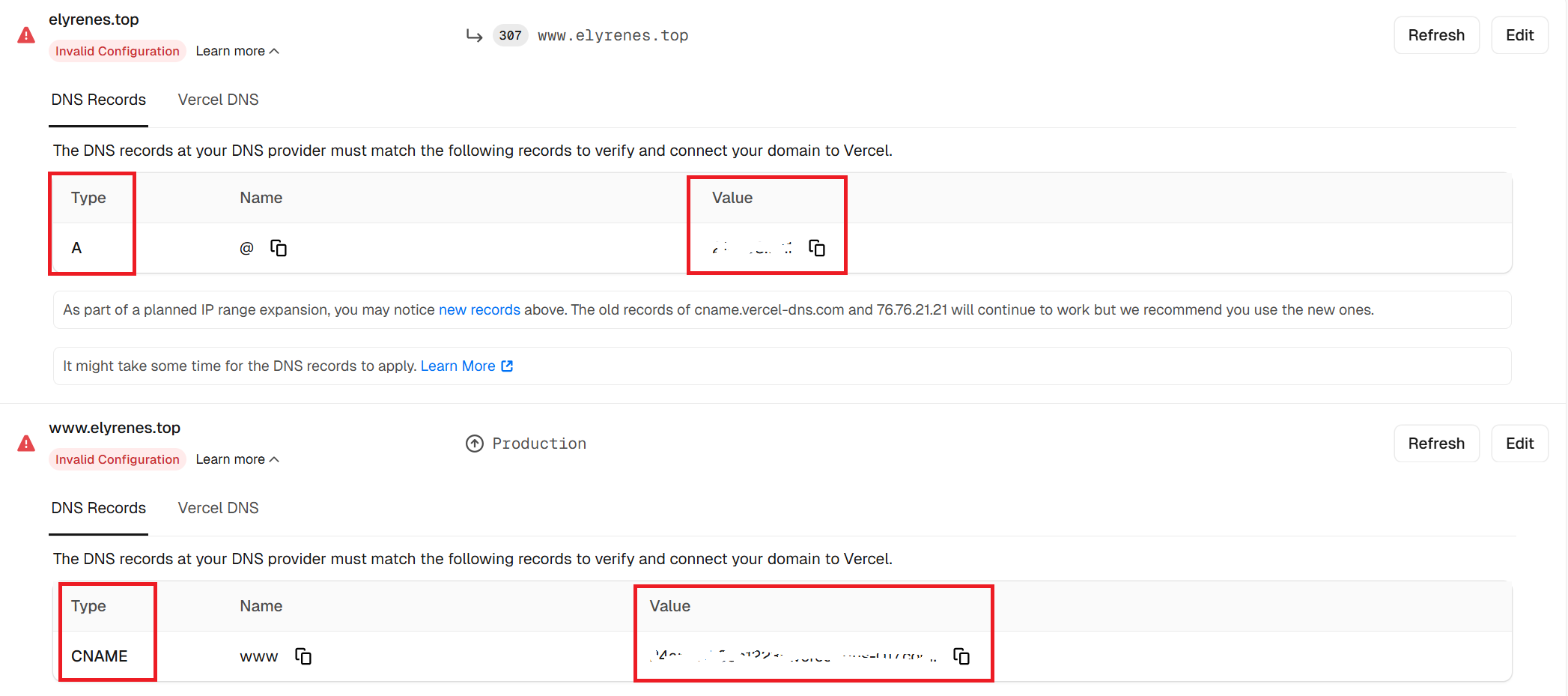The width and height of the screenshot is (1568, 696).
Task: Collapse Learn more under www.elyrenes.top
Action: (x=237, y=459)
